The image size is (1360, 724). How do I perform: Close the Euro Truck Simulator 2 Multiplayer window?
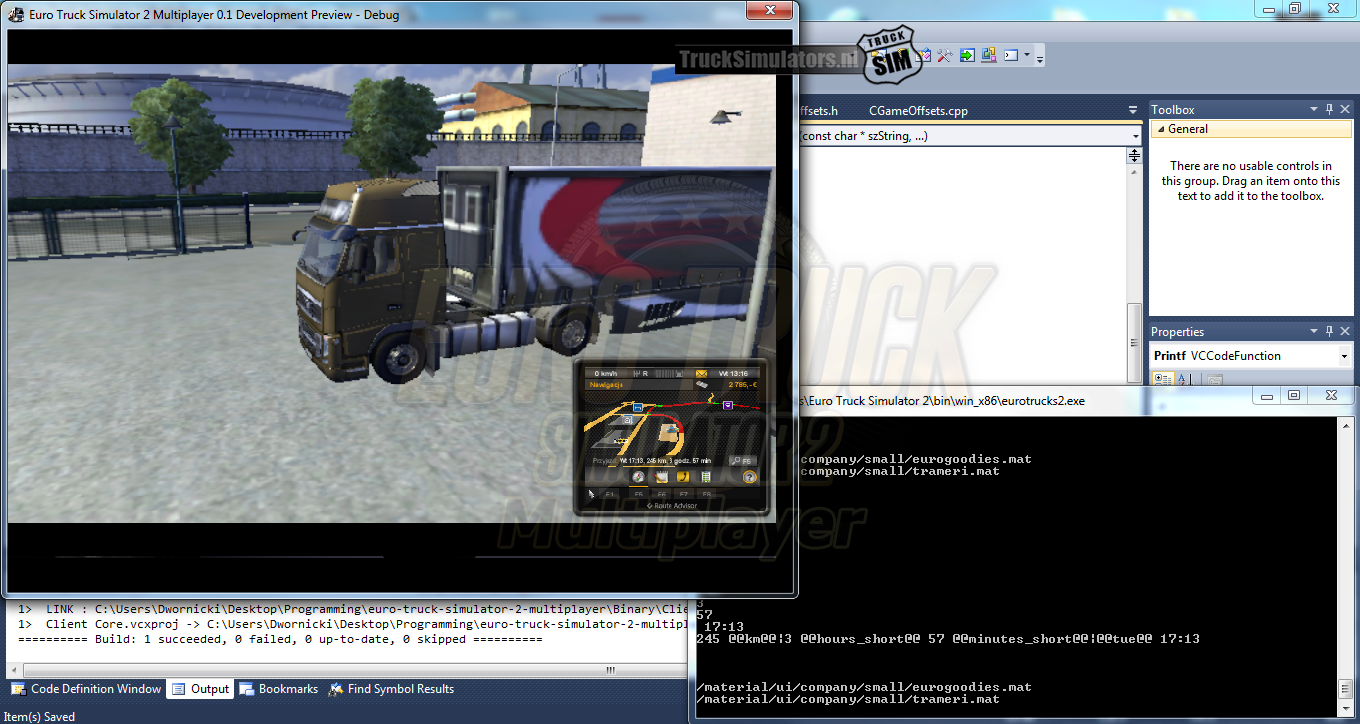(x=769, y=10)
